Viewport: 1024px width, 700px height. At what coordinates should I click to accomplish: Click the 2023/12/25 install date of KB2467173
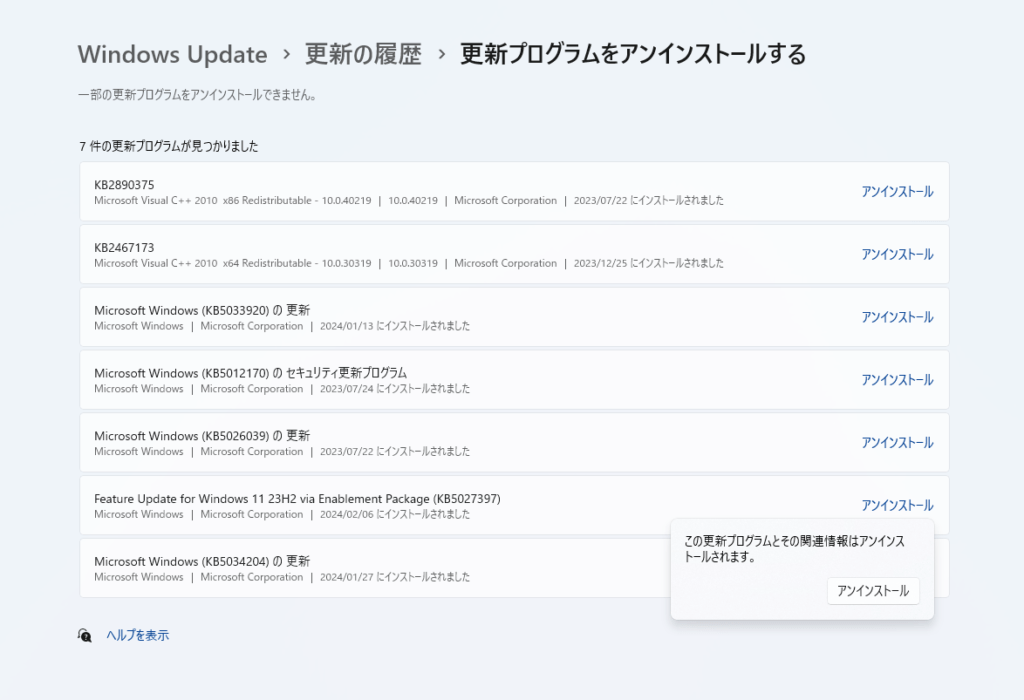648,263
